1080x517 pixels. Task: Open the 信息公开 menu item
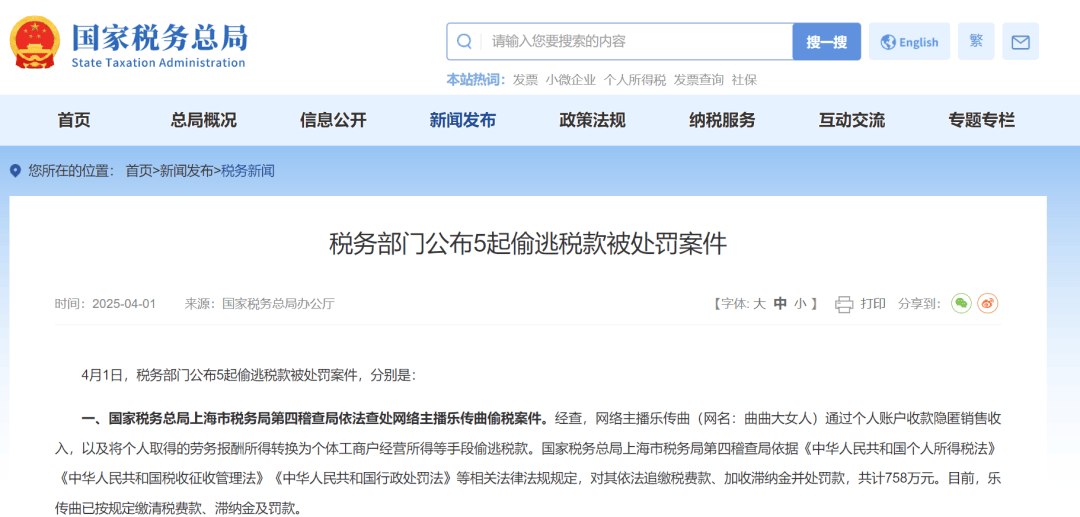333,120
